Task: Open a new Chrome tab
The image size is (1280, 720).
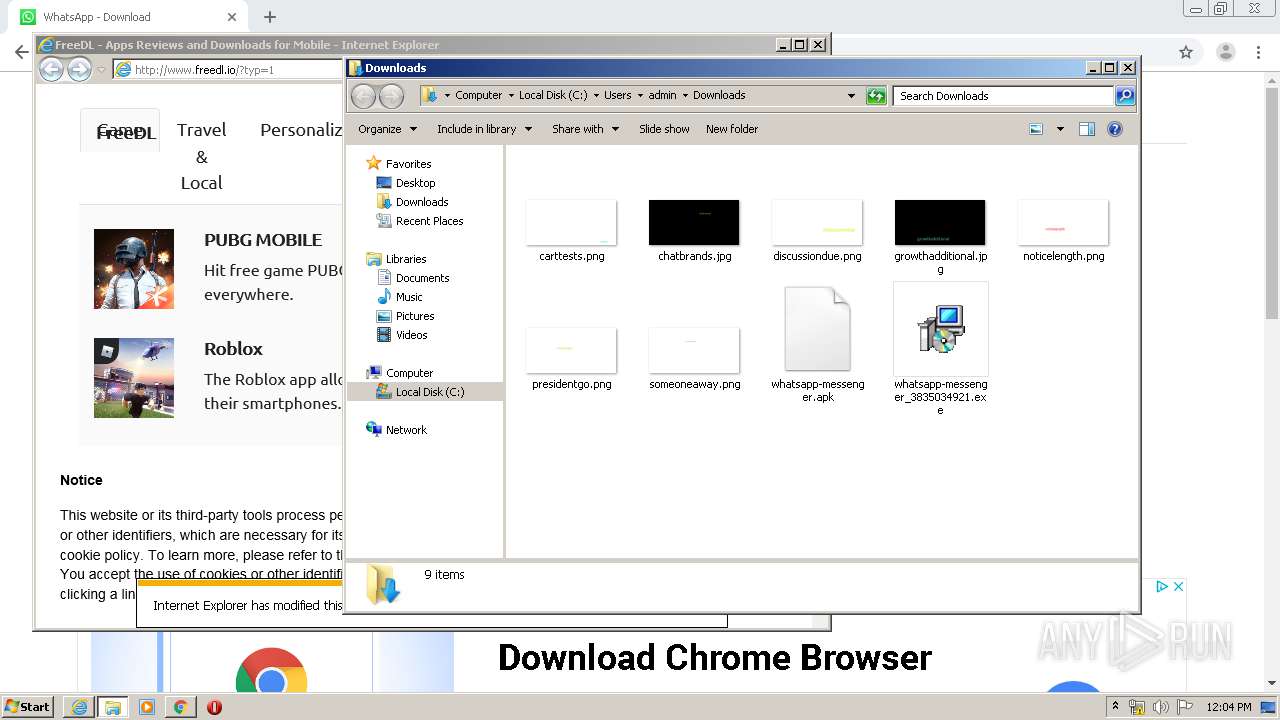Action: [x=270, y=17]
